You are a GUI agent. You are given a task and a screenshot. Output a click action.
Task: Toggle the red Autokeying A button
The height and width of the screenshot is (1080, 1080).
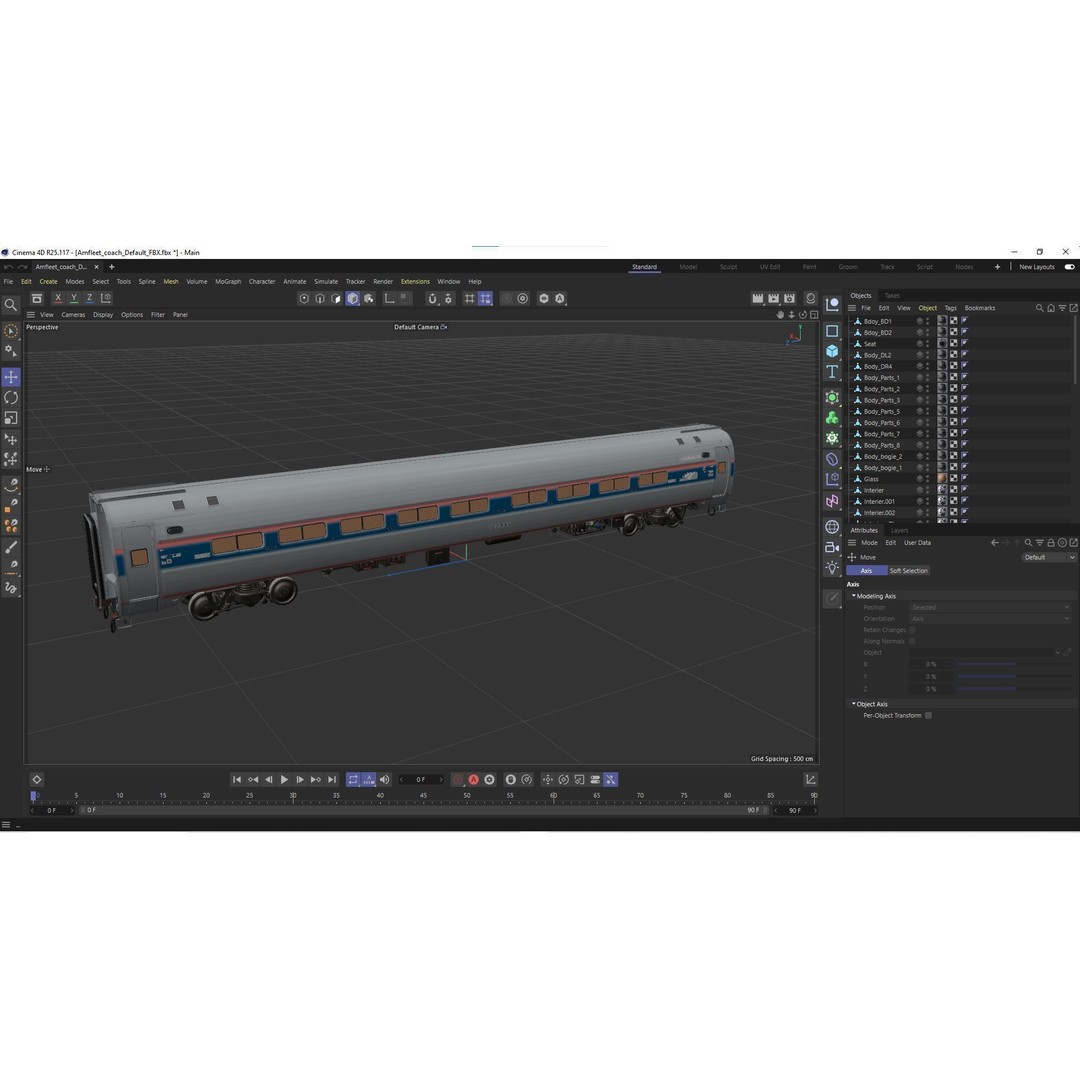pos(474,780)
